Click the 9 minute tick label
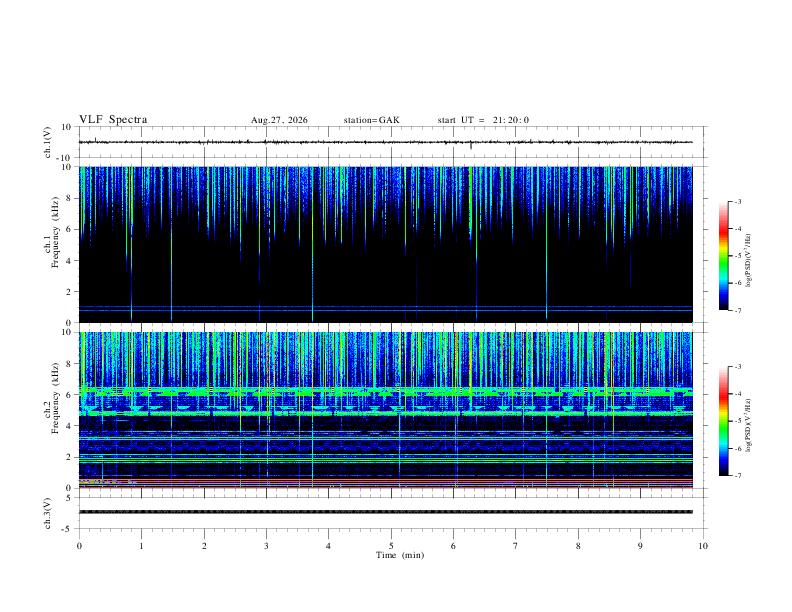The width and height of the screenshot is (792, 612). point(640,546)
